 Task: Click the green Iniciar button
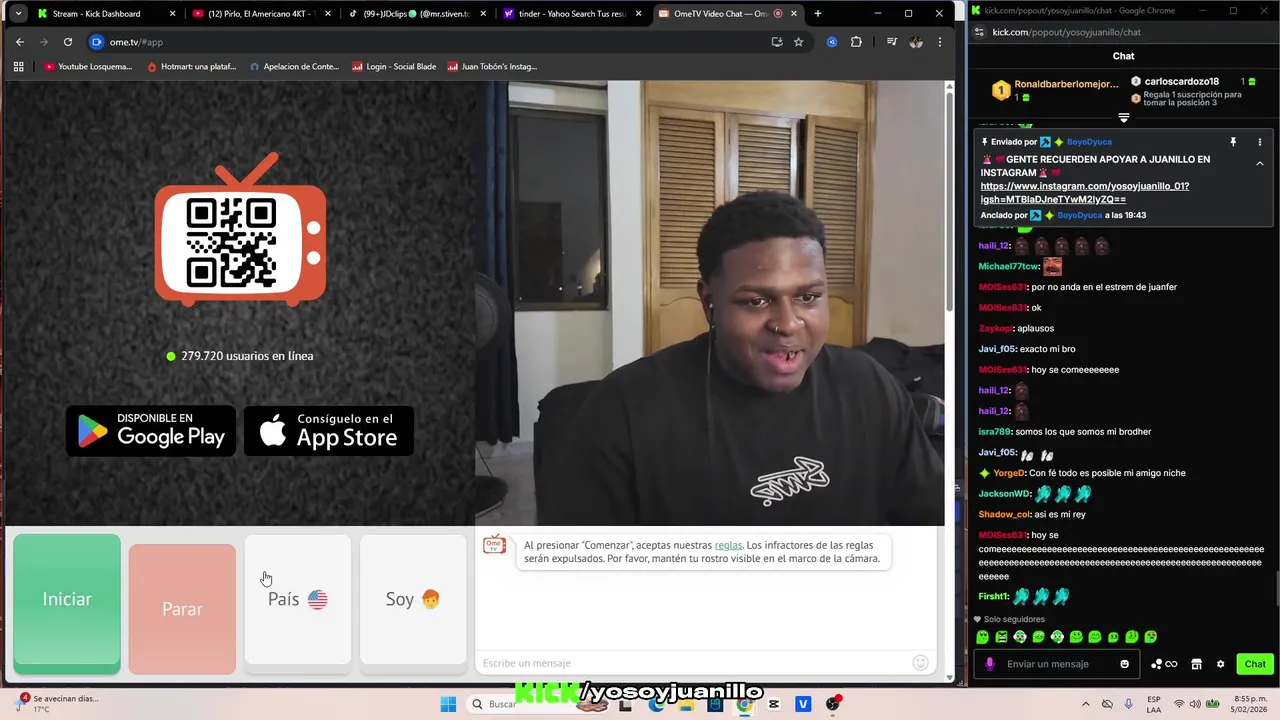pyautogui.click(x=67, y=603)
